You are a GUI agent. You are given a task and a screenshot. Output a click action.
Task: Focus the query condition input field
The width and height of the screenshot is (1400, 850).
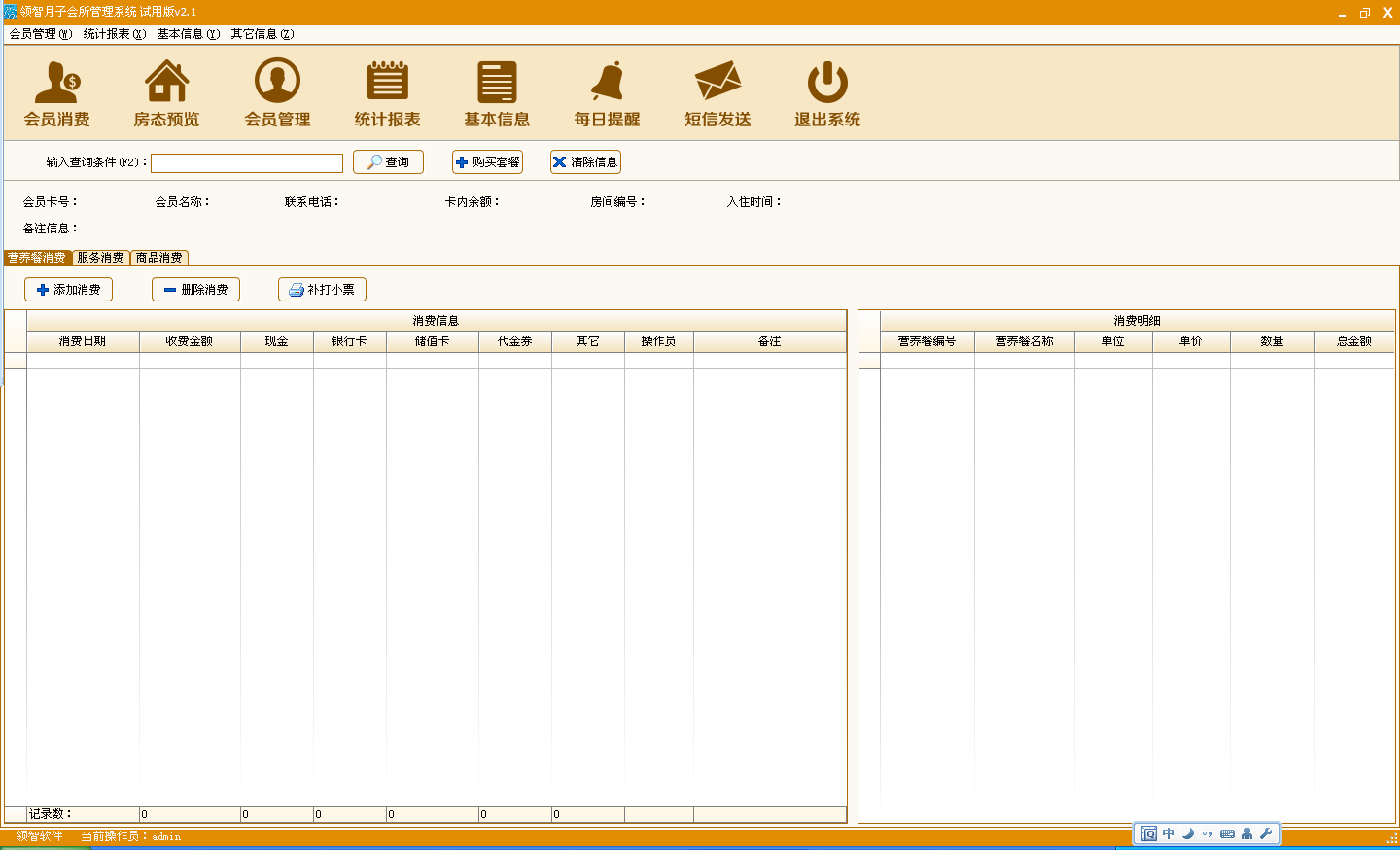coord(247,163)
